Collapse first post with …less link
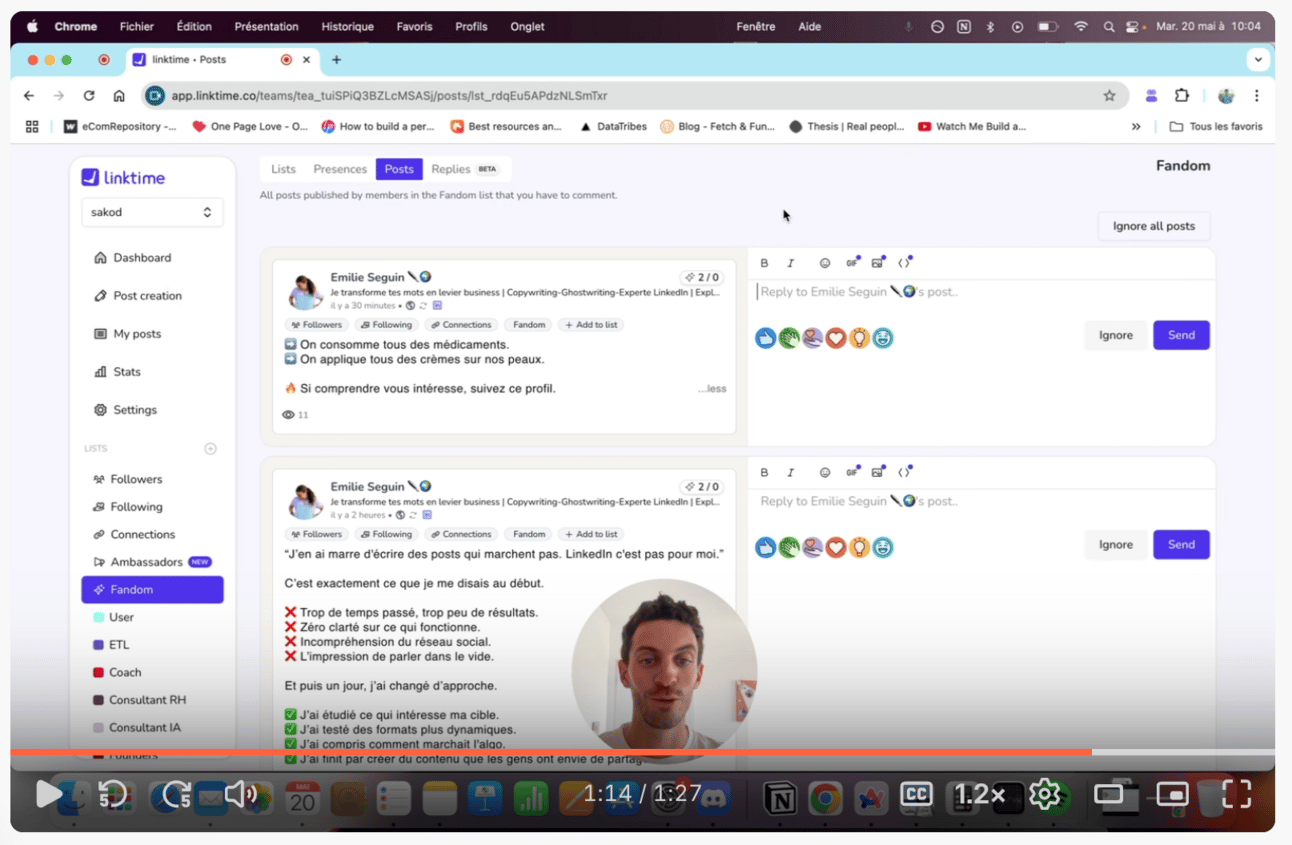The image size is (1292, 845). pos(712,389)
